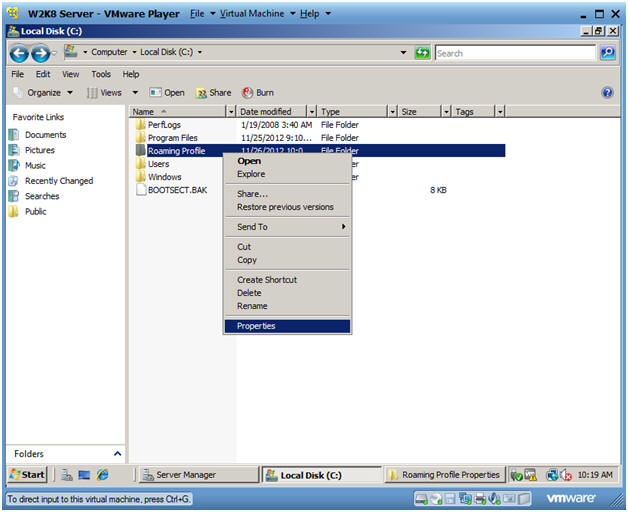Choose Cut in the context menu
Image resolution: width=628 pixels, height=512 pixels.
(288, 246)
